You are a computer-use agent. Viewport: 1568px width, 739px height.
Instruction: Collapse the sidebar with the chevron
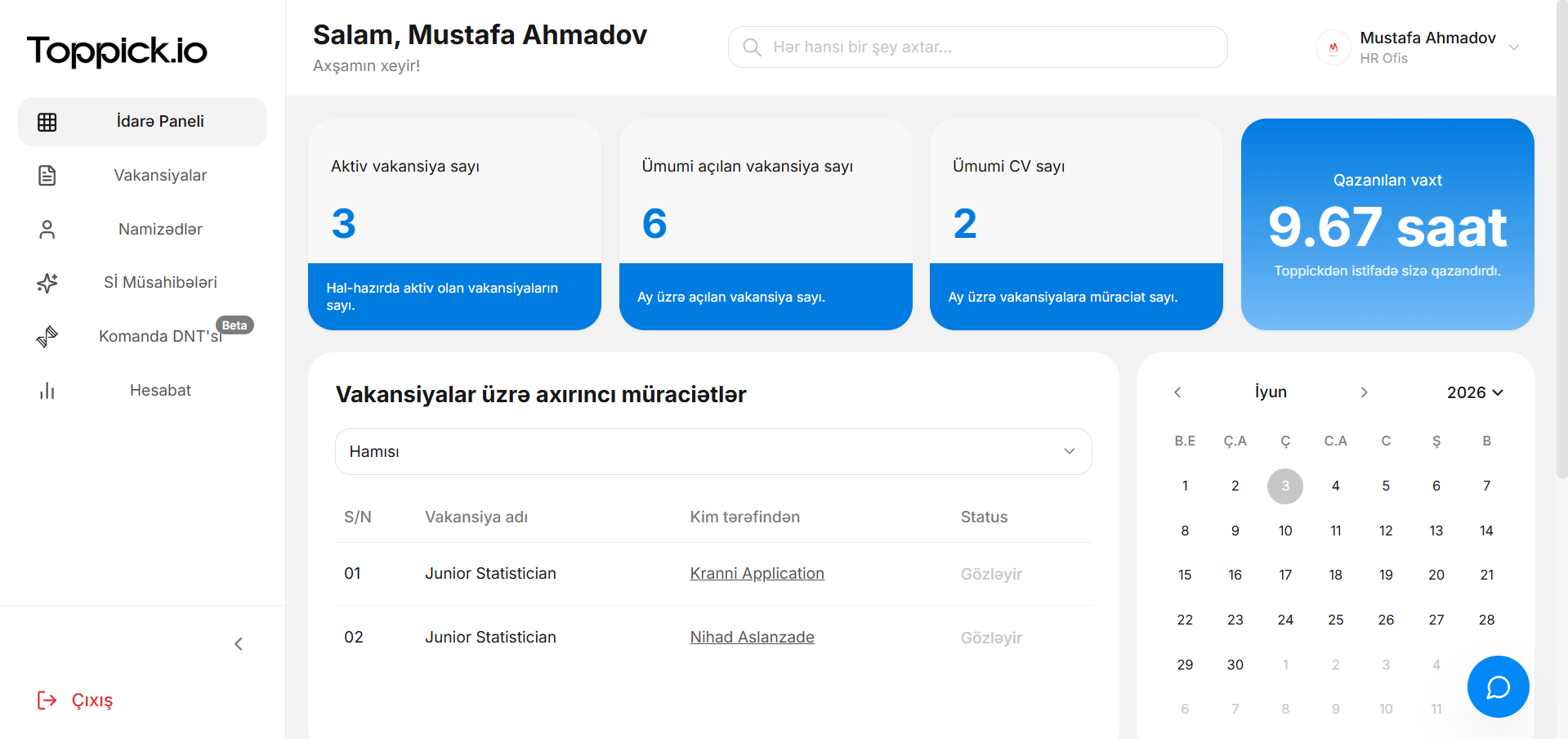[x=239, y=644]
